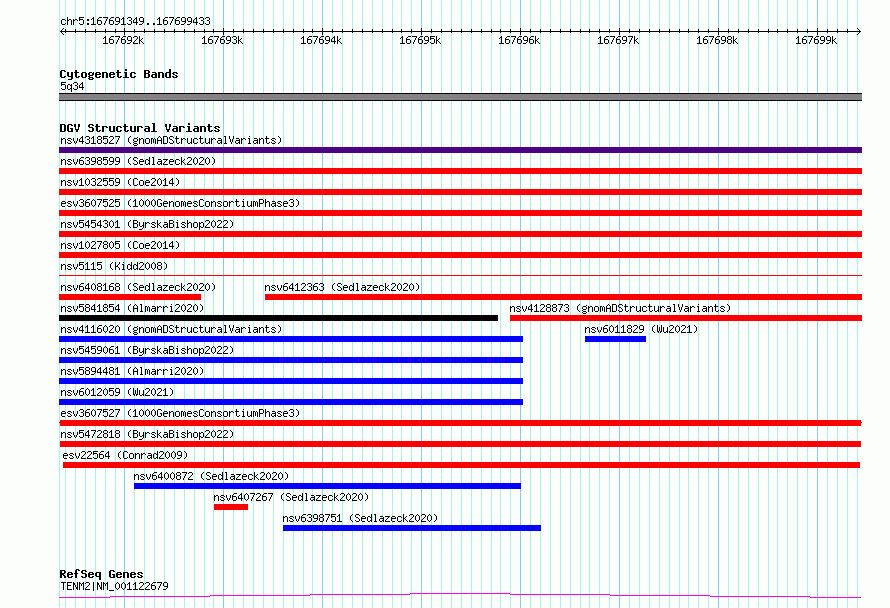Select the nsv5472818 (ByrskaBishop2022) label

(x=147, y=434)
